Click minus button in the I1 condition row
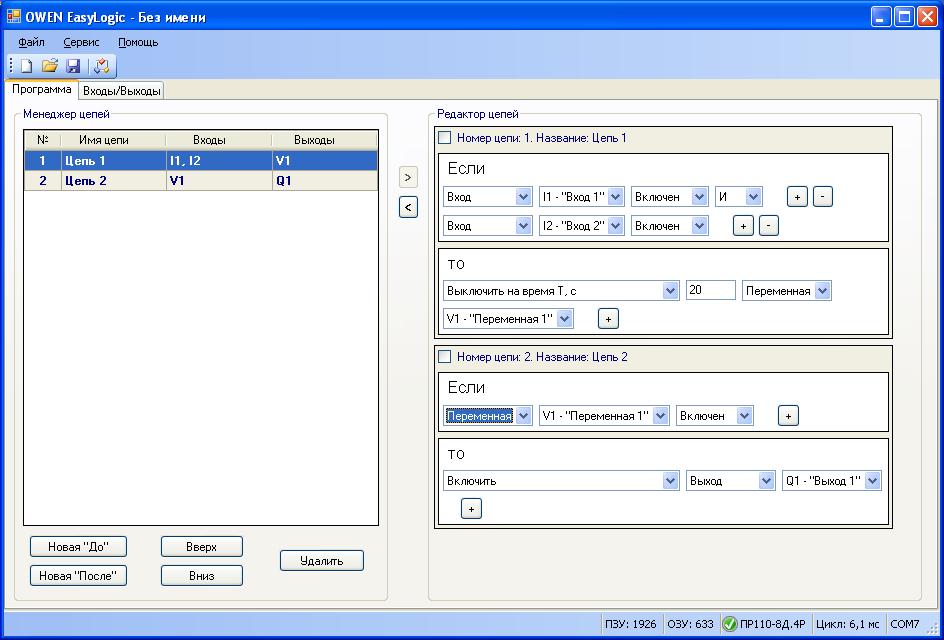The width and height of the screenshot is (944, 640). pos(822,197)
